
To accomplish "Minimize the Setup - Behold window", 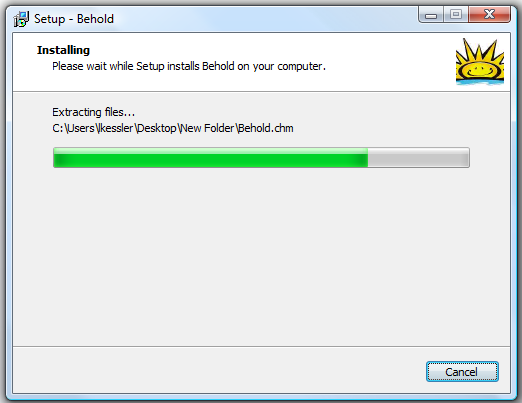I will pyautogui.click(x=431, y=15).
